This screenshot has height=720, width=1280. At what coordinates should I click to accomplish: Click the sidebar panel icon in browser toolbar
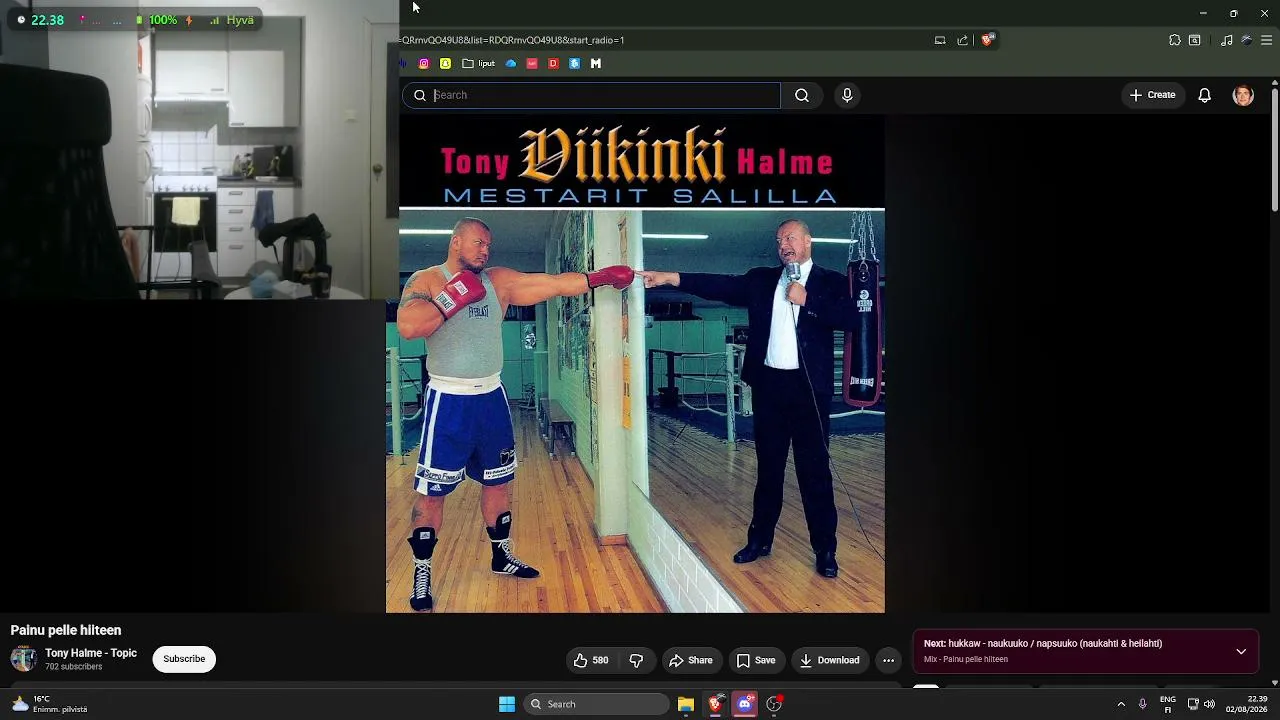1195,40
